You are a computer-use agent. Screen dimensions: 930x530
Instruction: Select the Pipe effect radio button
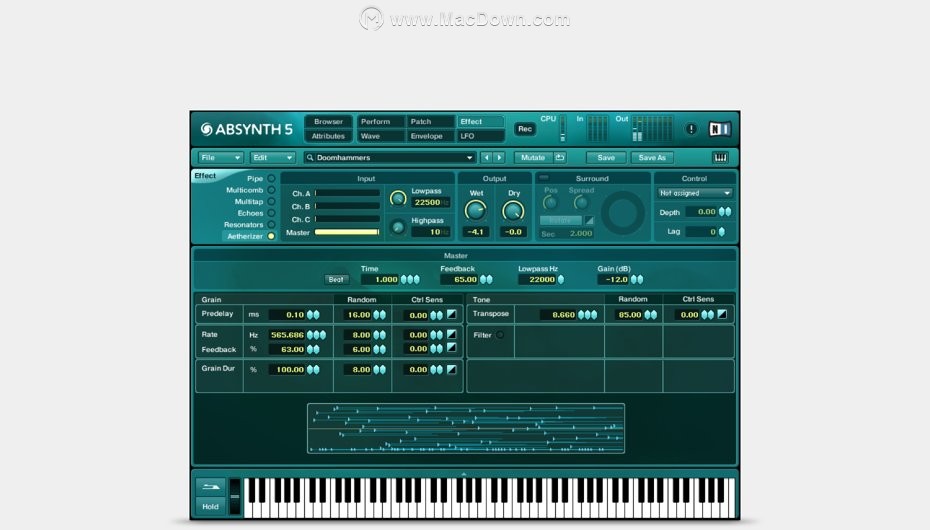271,178
